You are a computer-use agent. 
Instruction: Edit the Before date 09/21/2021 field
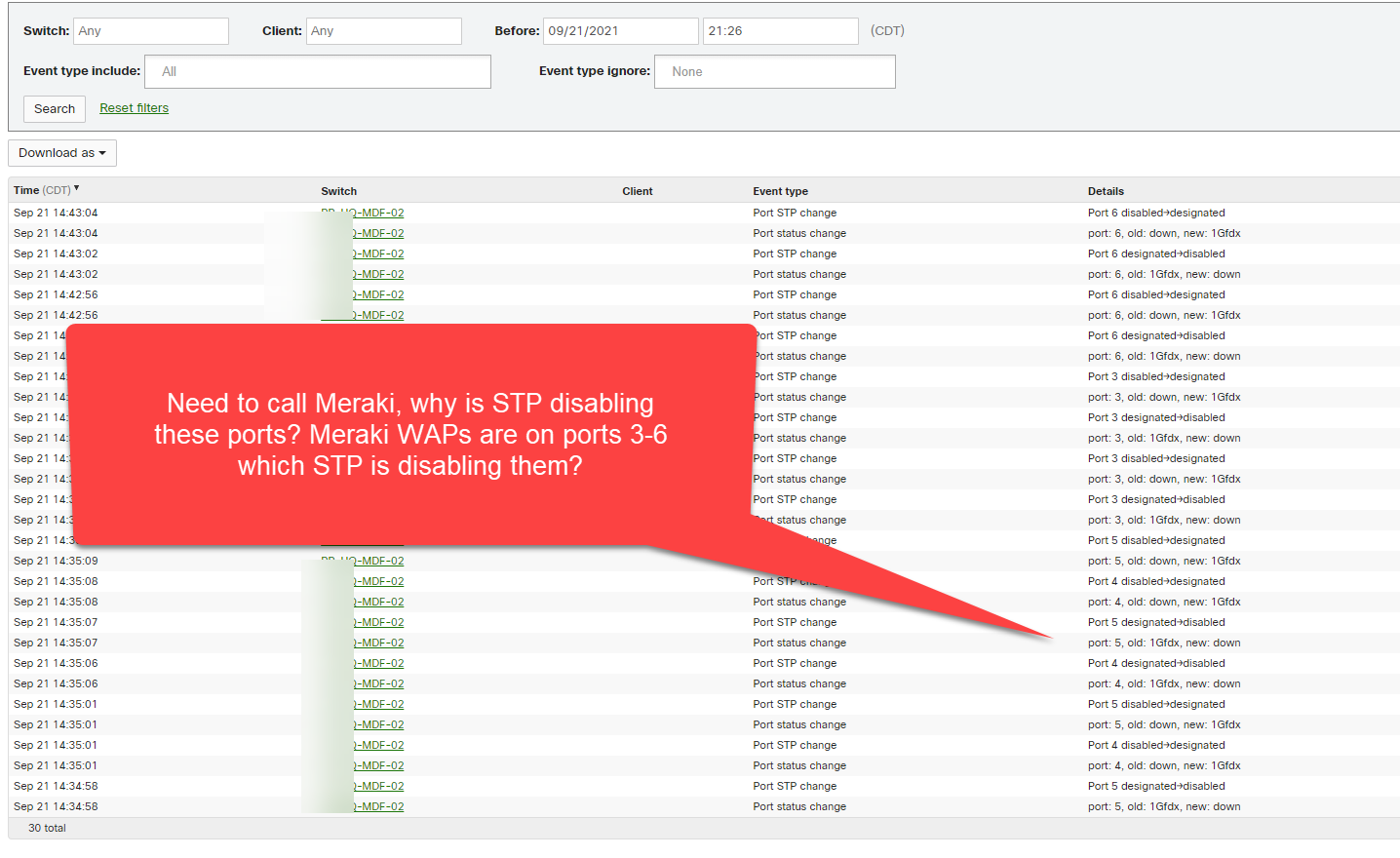coord(620,30)
